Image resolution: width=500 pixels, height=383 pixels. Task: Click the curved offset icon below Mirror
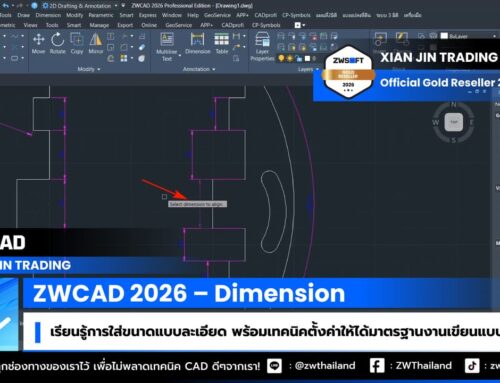click(111, 58)
